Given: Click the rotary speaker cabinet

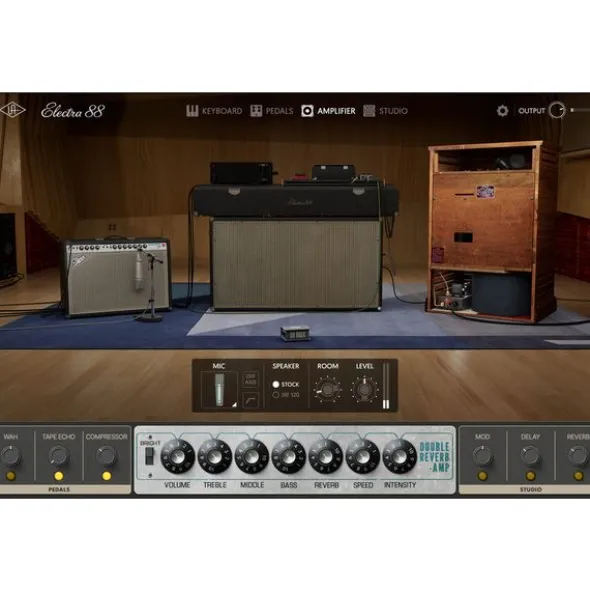Looking at the screenshot, I should pos(492,232).
